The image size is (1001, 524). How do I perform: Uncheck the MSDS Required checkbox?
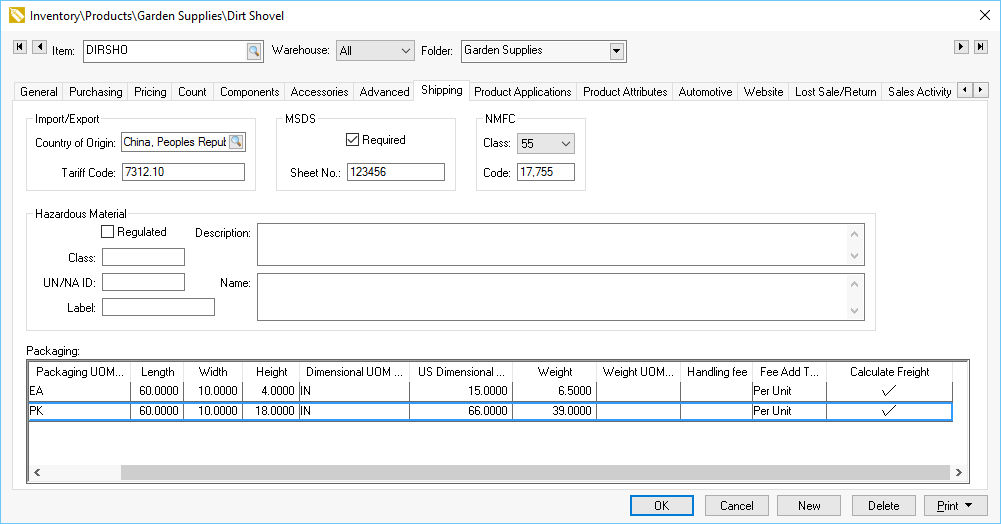coord(352,140)
